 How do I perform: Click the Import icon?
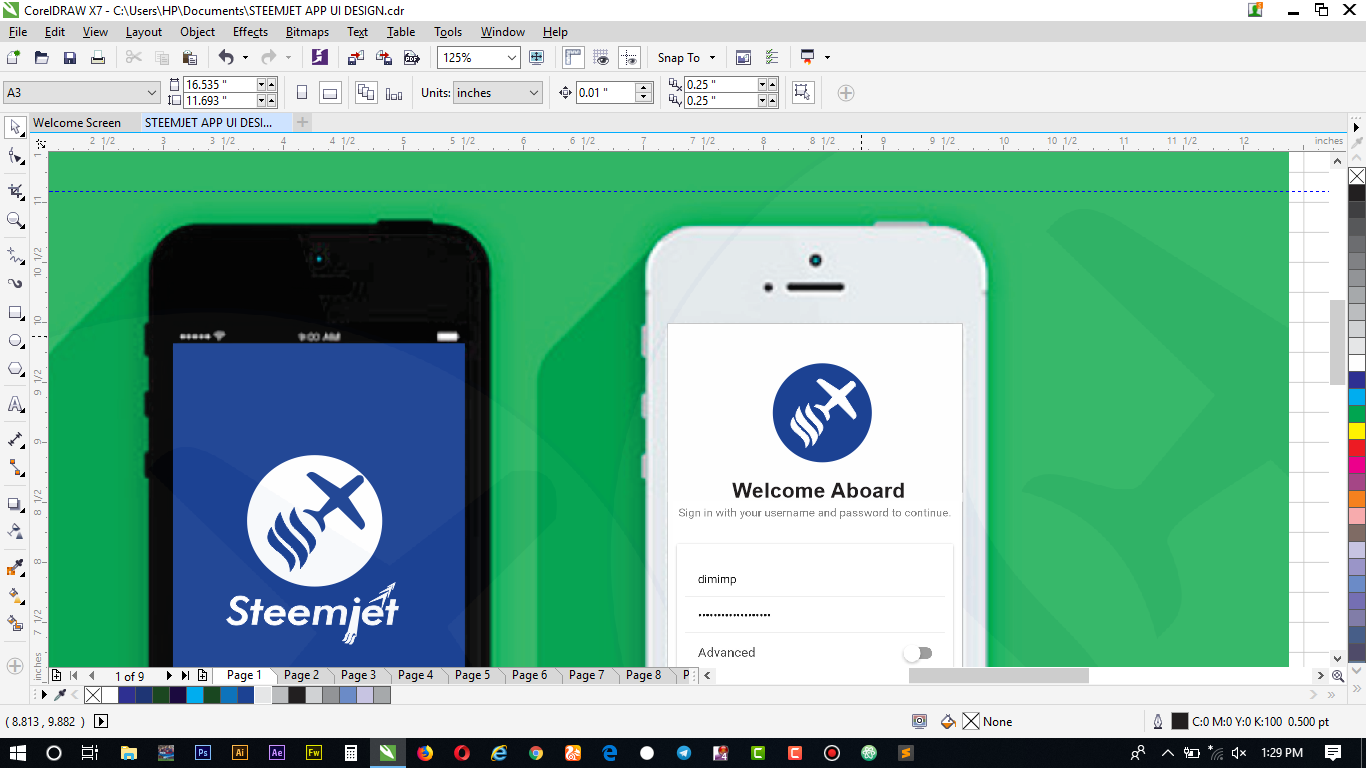[357, 58]
